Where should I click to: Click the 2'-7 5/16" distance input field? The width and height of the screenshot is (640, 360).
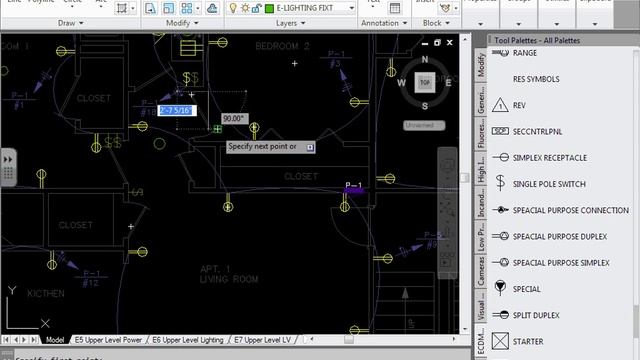tap(177, 110)
